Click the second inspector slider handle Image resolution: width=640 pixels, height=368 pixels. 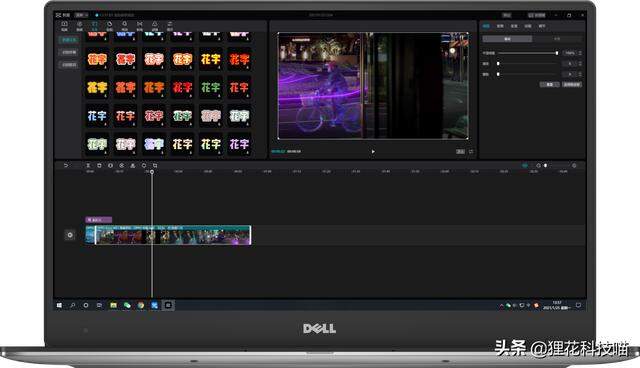click(x=498, y=64)
